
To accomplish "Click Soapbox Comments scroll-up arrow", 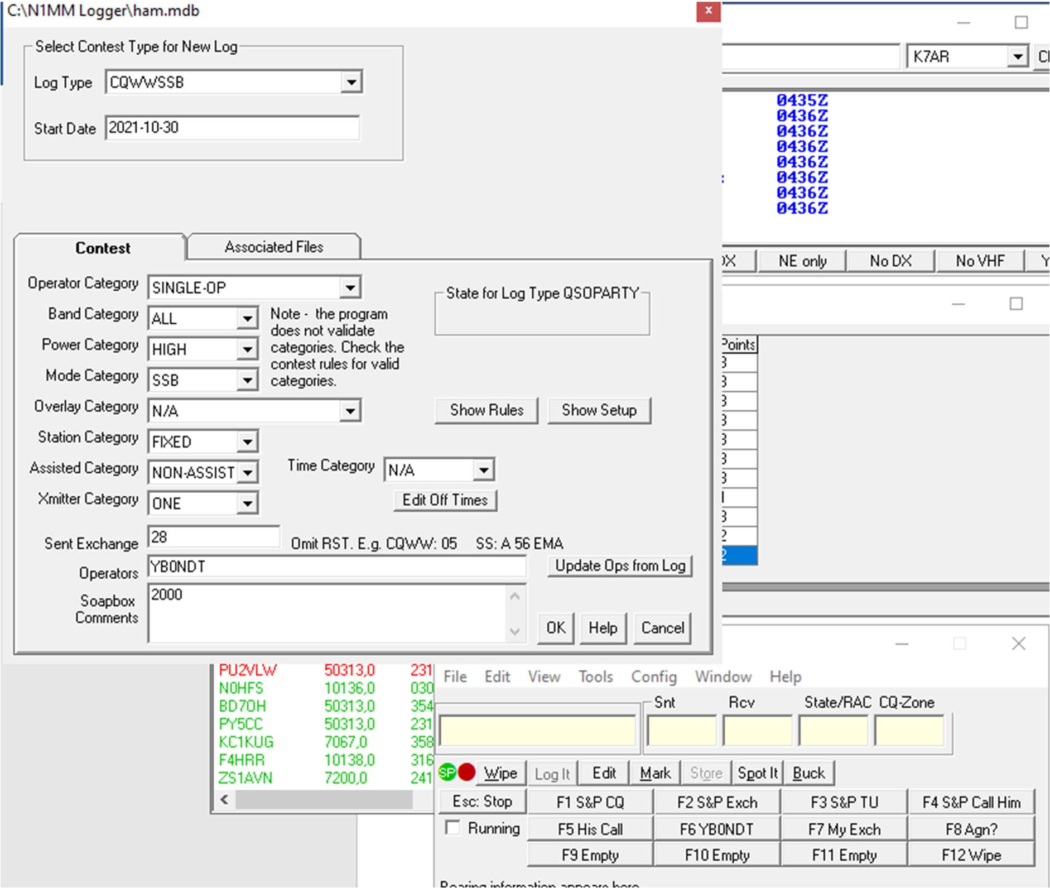I will (x=515, y=597).
